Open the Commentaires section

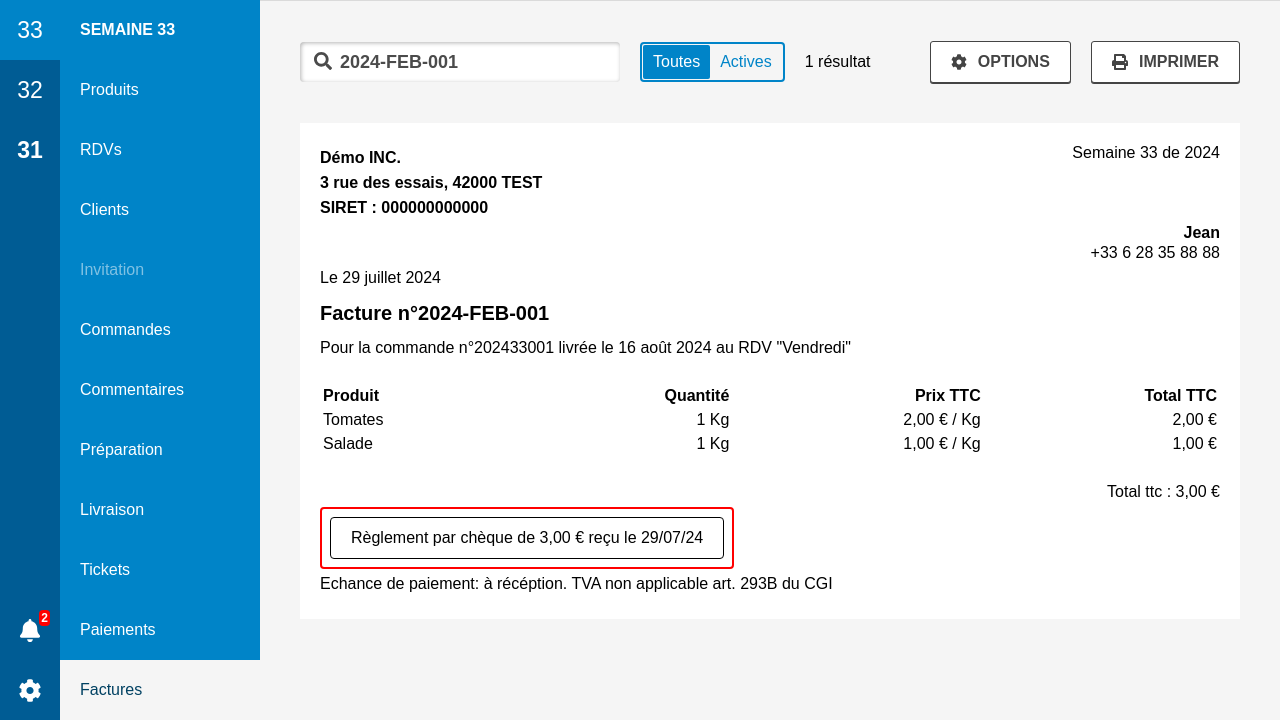(132, 390)
